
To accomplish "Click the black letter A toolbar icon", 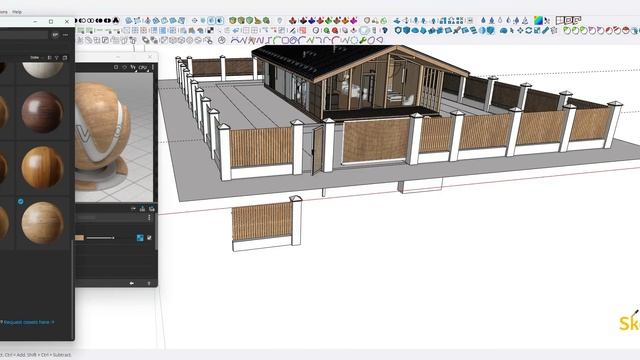I will tap(116, 20).
